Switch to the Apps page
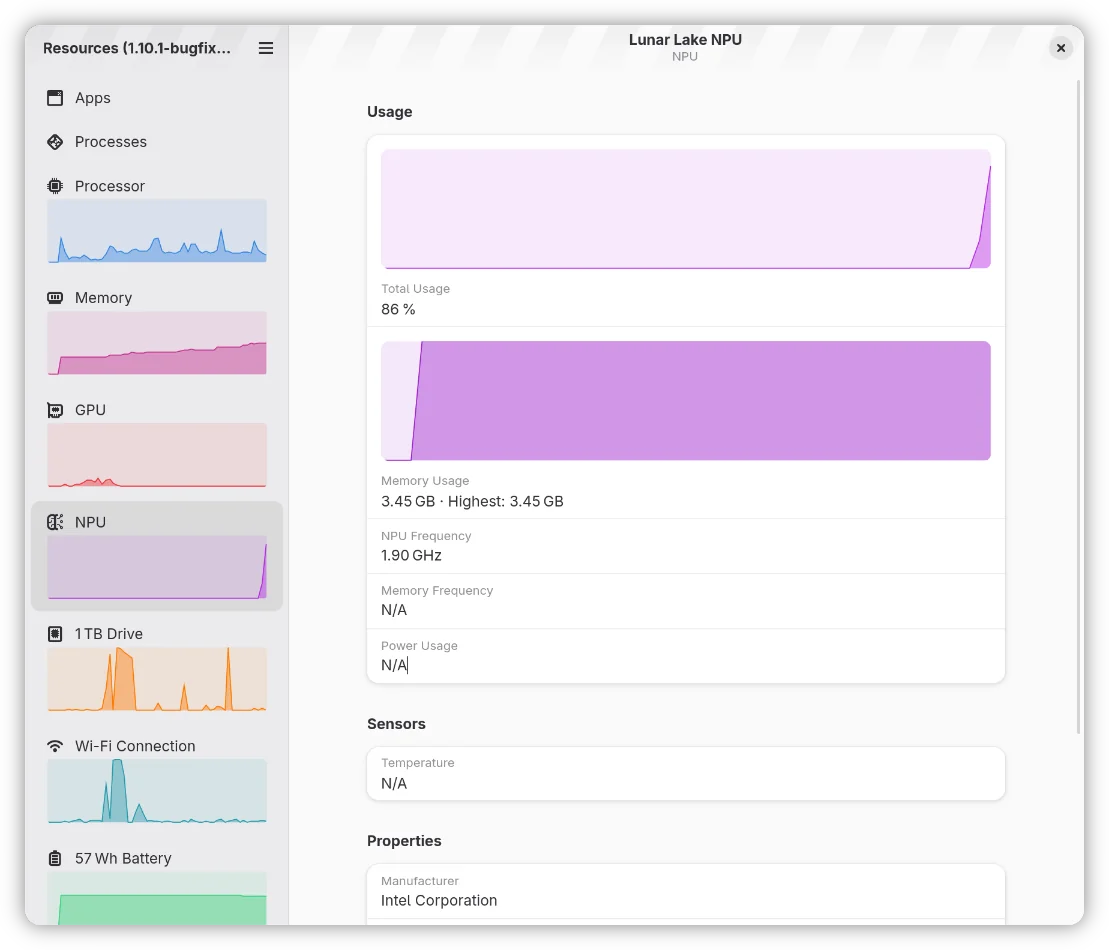This screenshot has width=1109, height=950. [x=93, y=98]
